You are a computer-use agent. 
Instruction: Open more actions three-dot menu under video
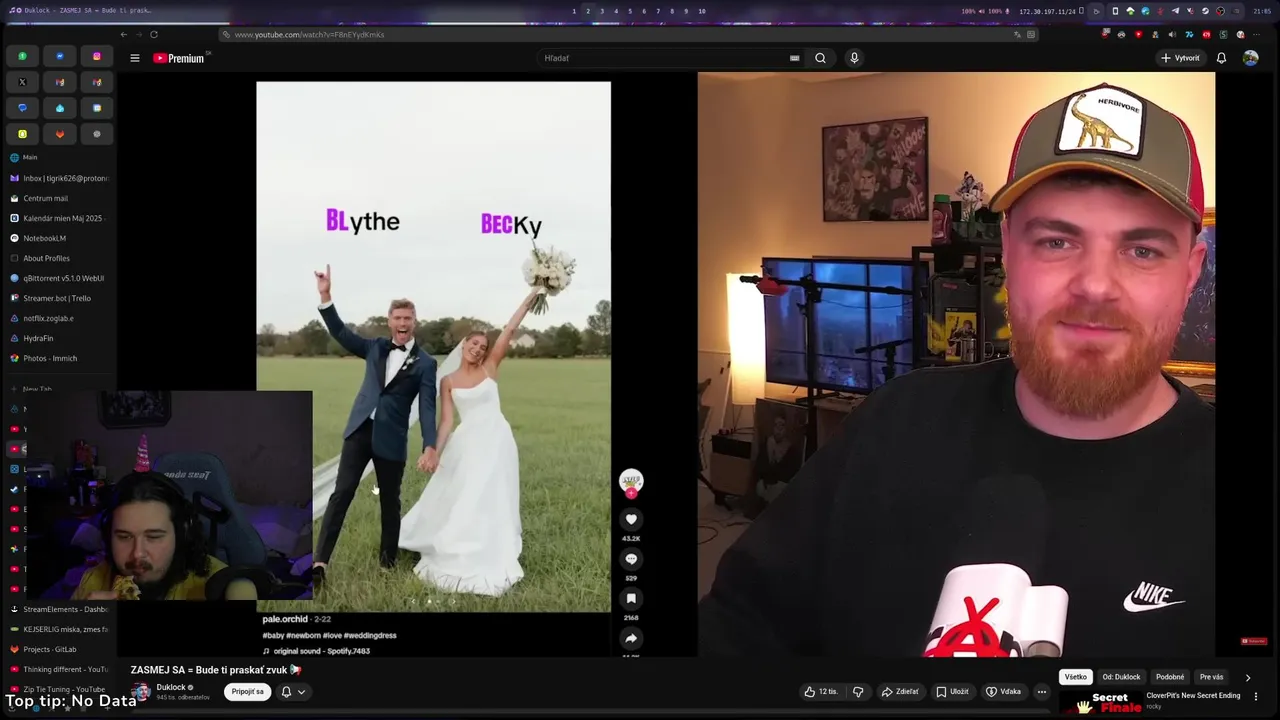(1041, 691)
